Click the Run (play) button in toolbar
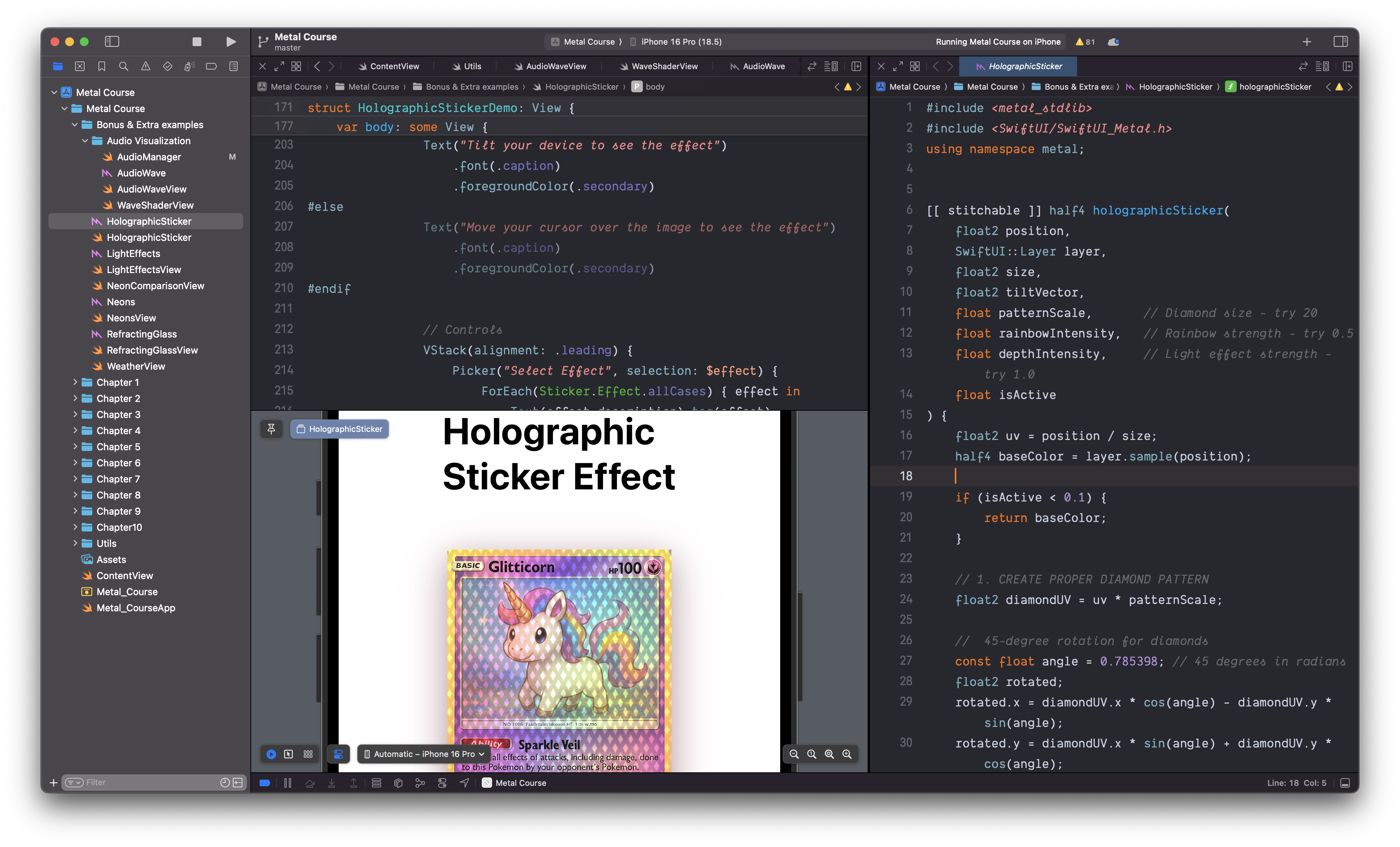Viewport: 1400px width, 847px height. [x=231, y=41]
